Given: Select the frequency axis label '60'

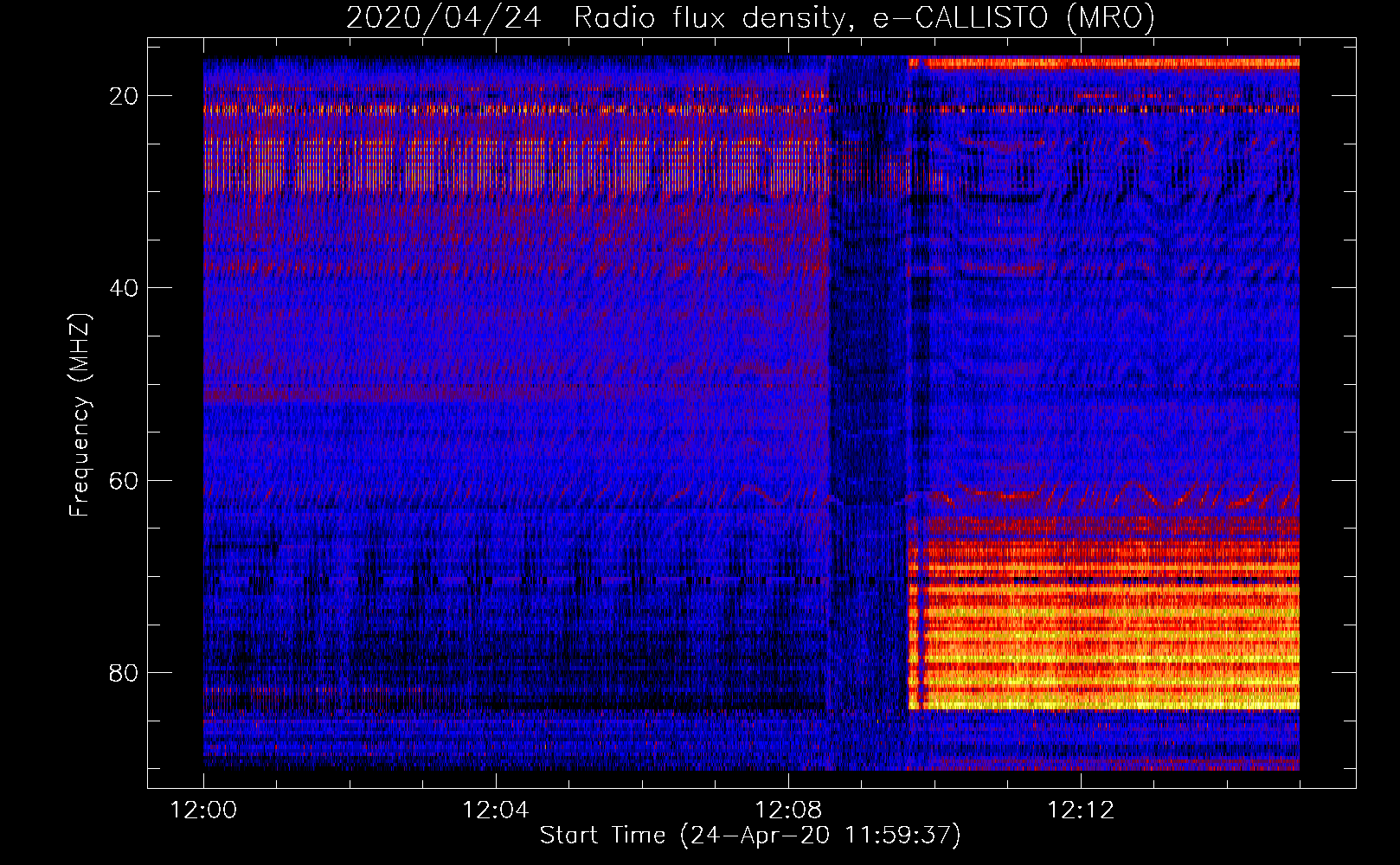Looking at the screenshot, I should 125,480.
